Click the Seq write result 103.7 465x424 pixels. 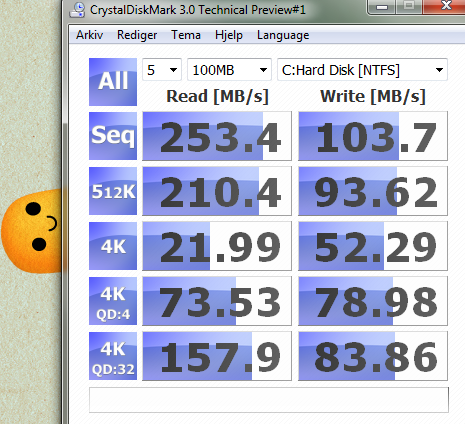click(373, 136)
